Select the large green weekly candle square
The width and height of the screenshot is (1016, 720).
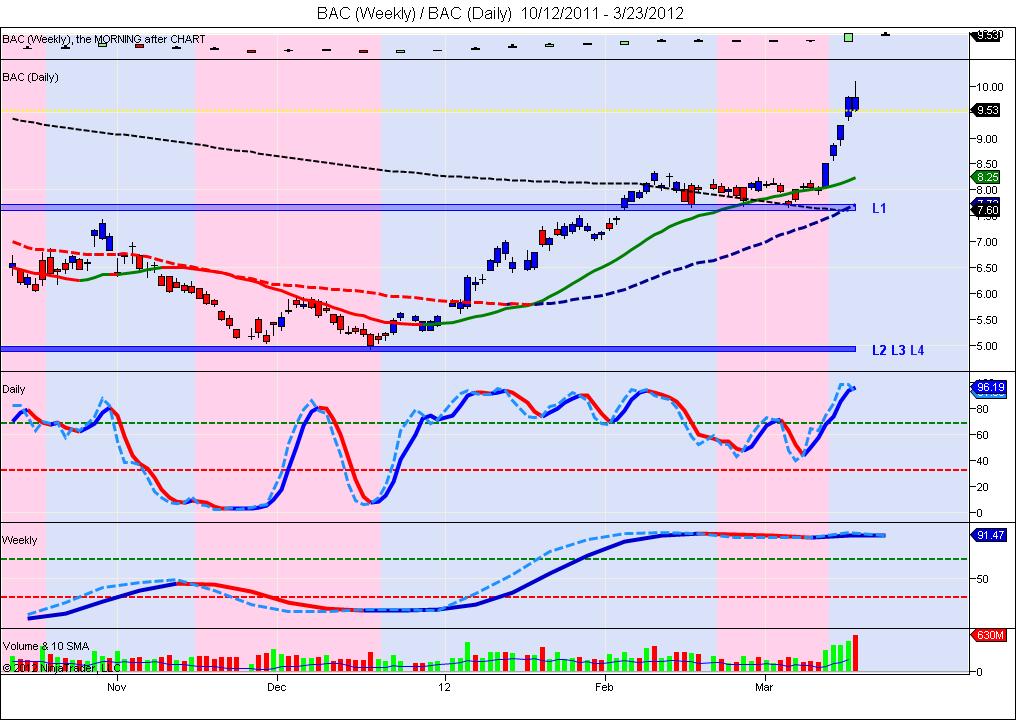point(849,38)
